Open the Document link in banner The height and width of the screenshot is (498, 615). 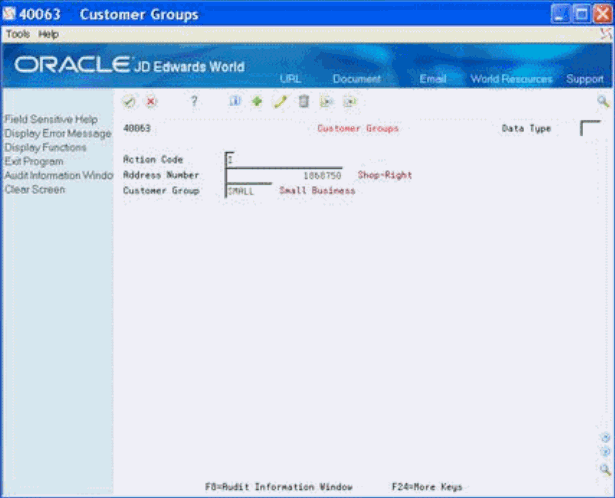coord(357,79)
